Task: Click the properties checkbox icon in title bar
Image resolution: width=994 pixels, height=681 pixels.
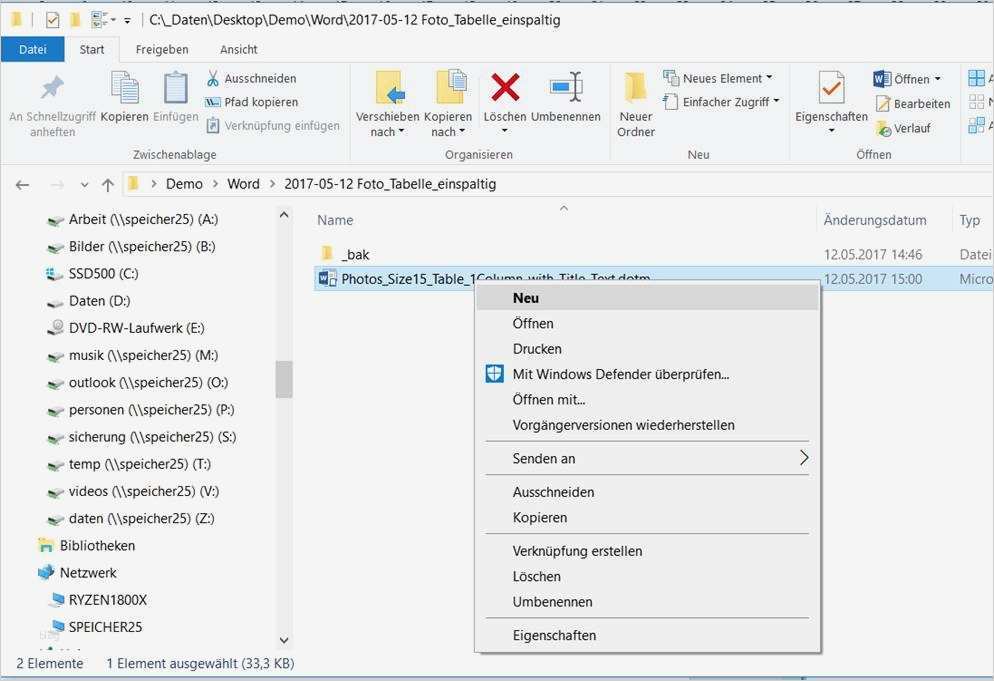Action: [53, 20]
